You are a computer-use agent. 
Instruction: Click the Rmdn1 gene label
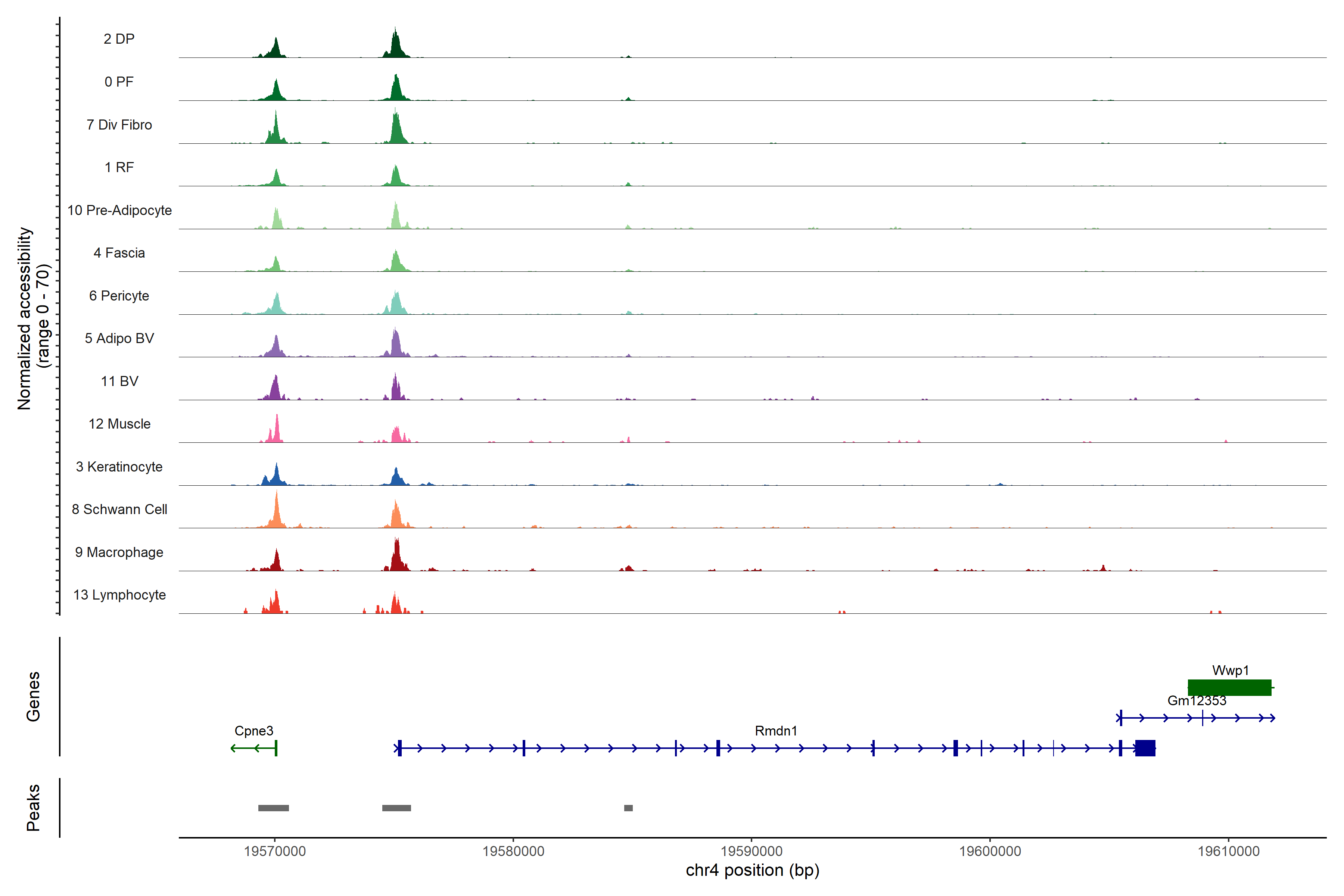click(x=775, y=731)
